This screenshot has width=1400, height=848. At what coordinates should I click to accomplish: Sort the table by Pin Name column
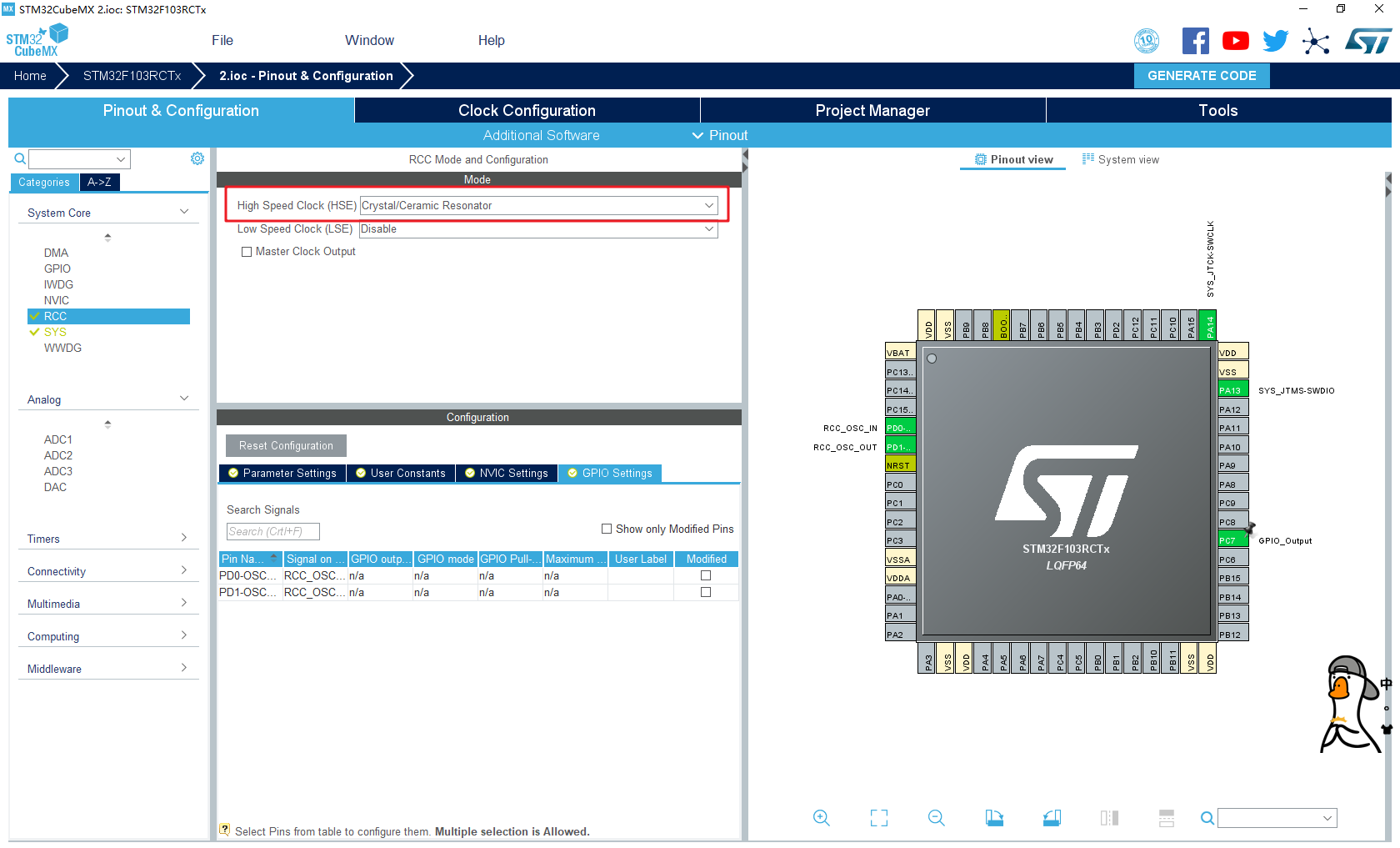coord(250,559)
